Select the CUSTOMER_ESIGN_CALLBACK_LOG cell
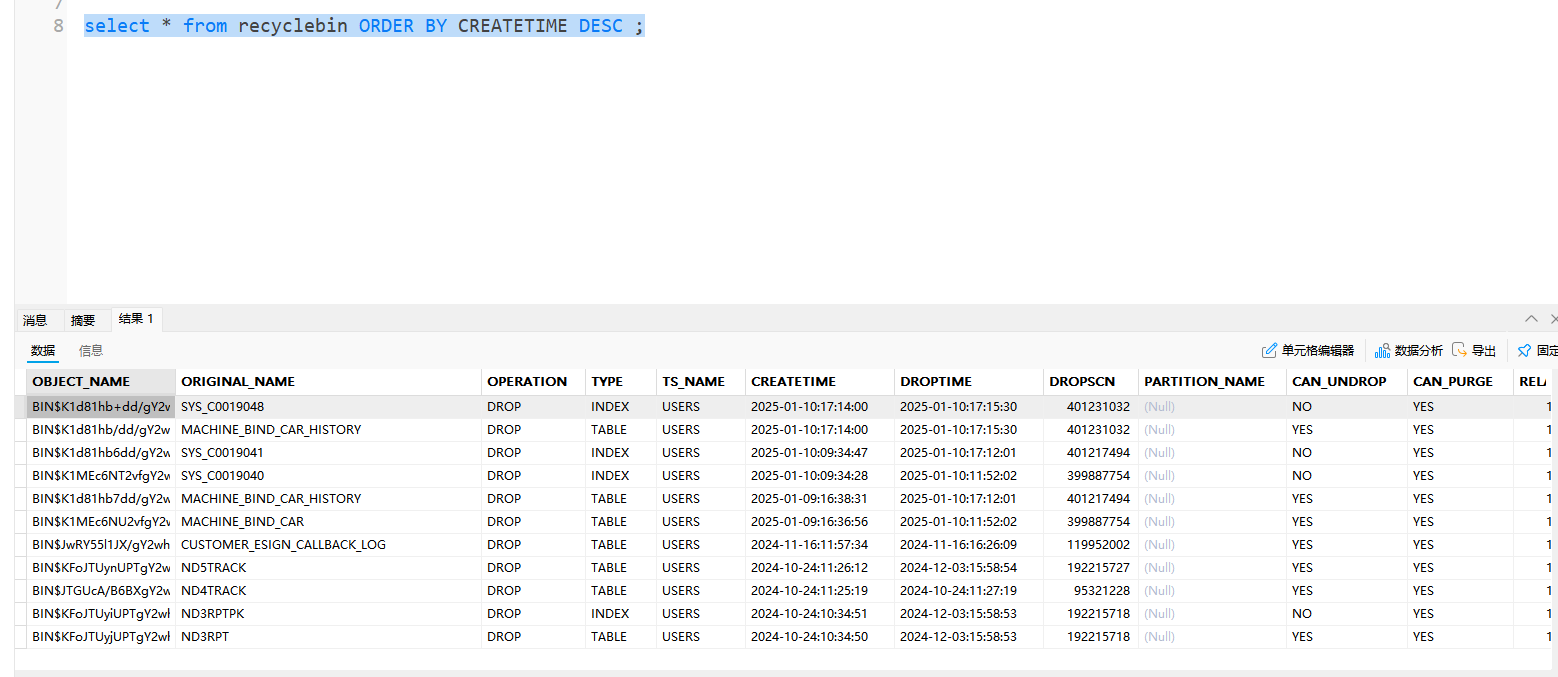The image size is (1558, 677). [x=283, y=545]
